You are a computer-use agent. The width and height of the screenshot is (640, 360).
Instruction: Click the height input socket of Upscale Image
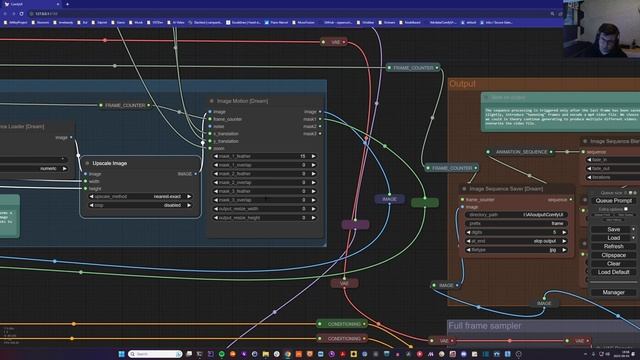[x=86, y=189]
